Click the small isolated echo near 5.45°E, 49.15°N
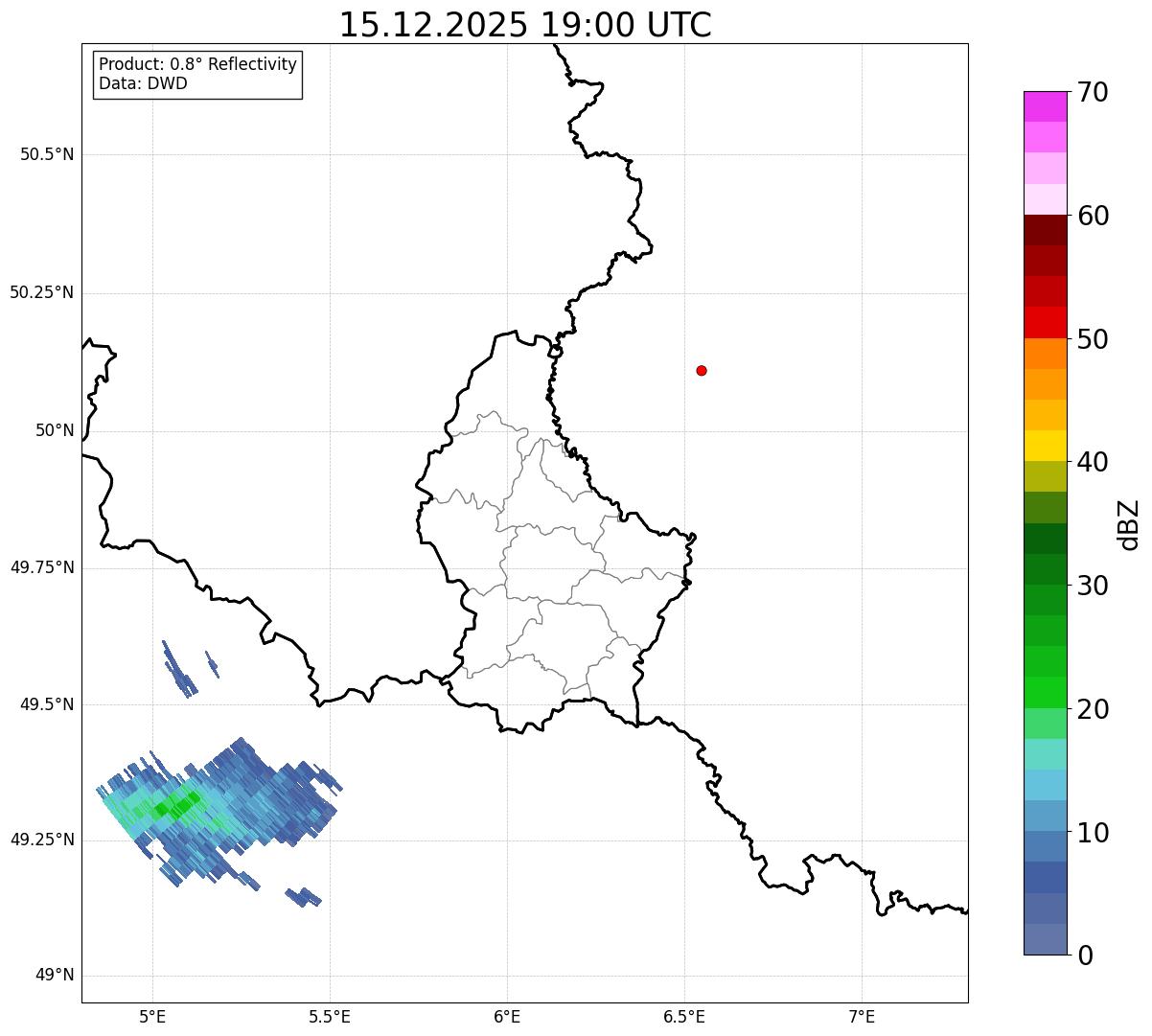 (x=304, y=897)
